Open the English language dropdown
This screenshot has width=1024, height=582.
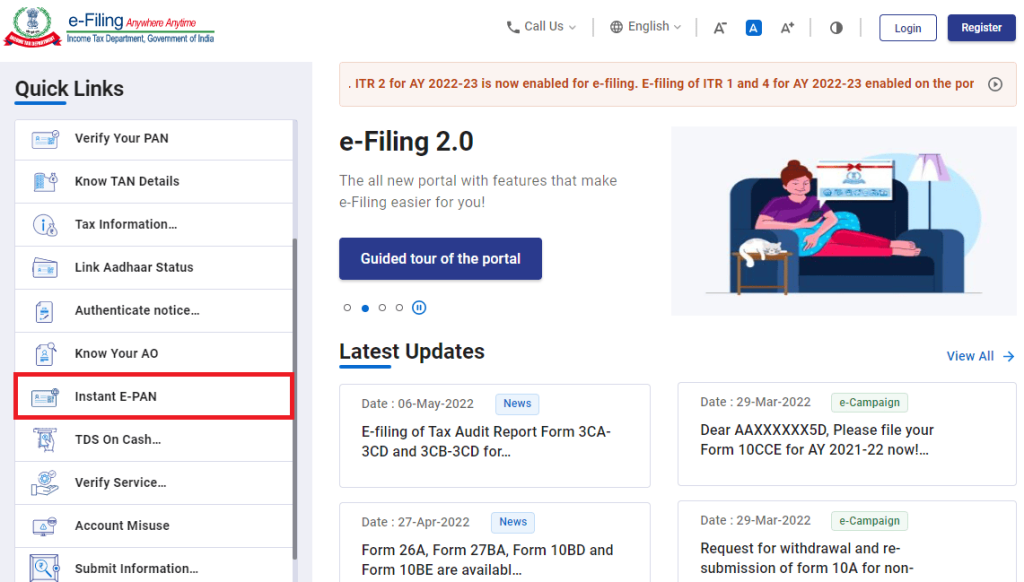coord(646,27)
